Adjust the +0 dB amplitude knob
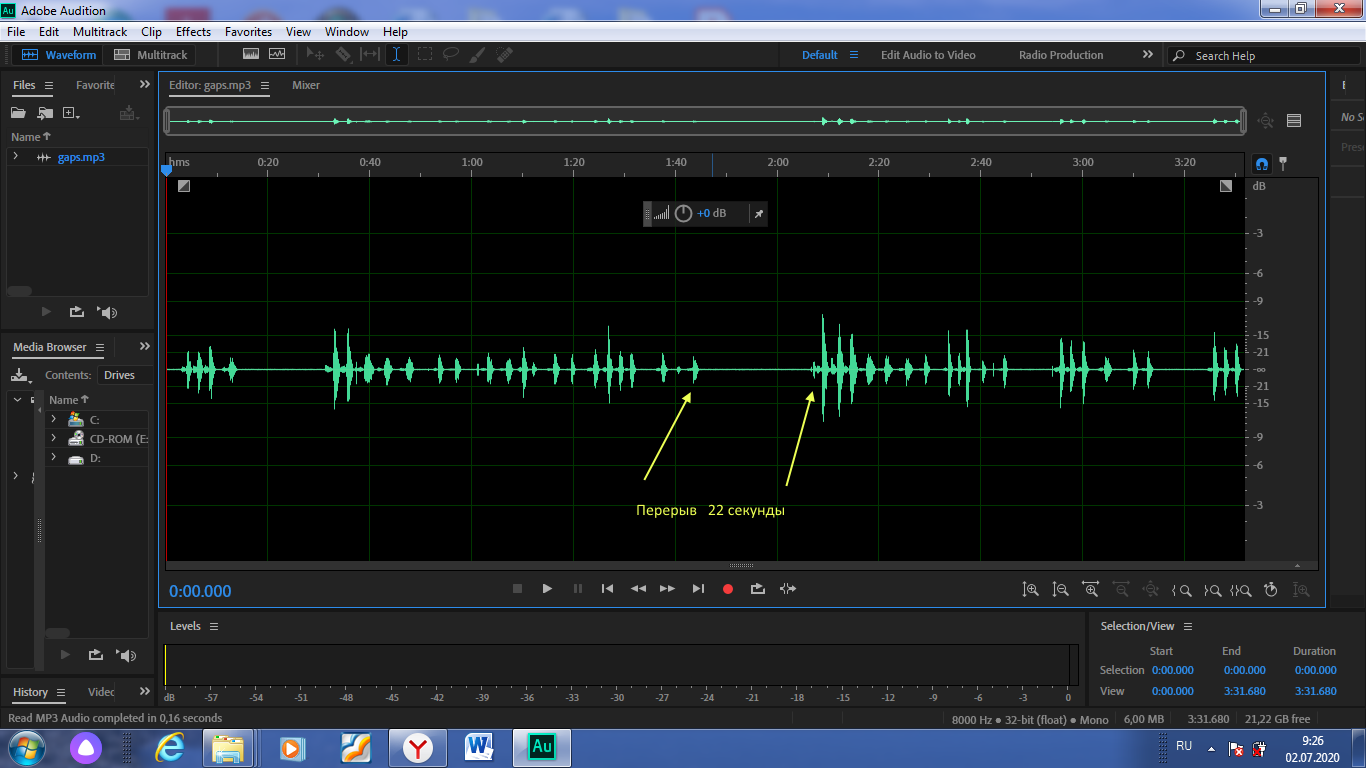The height and width of the screenshot is (768, 1366). [683, 213]
